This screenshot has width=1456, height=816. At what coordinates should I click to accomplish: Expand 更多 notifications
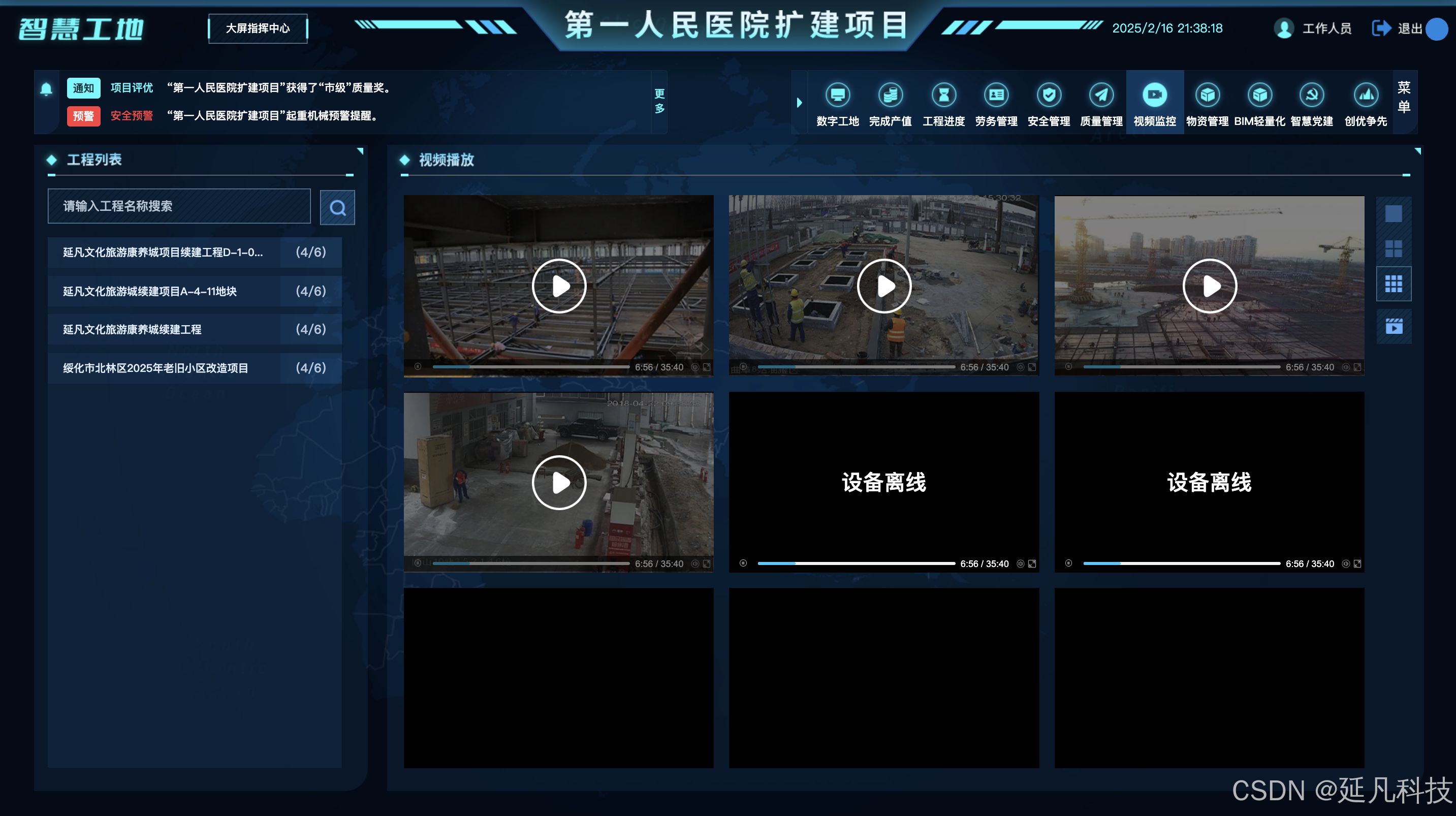tap(659, 101)
